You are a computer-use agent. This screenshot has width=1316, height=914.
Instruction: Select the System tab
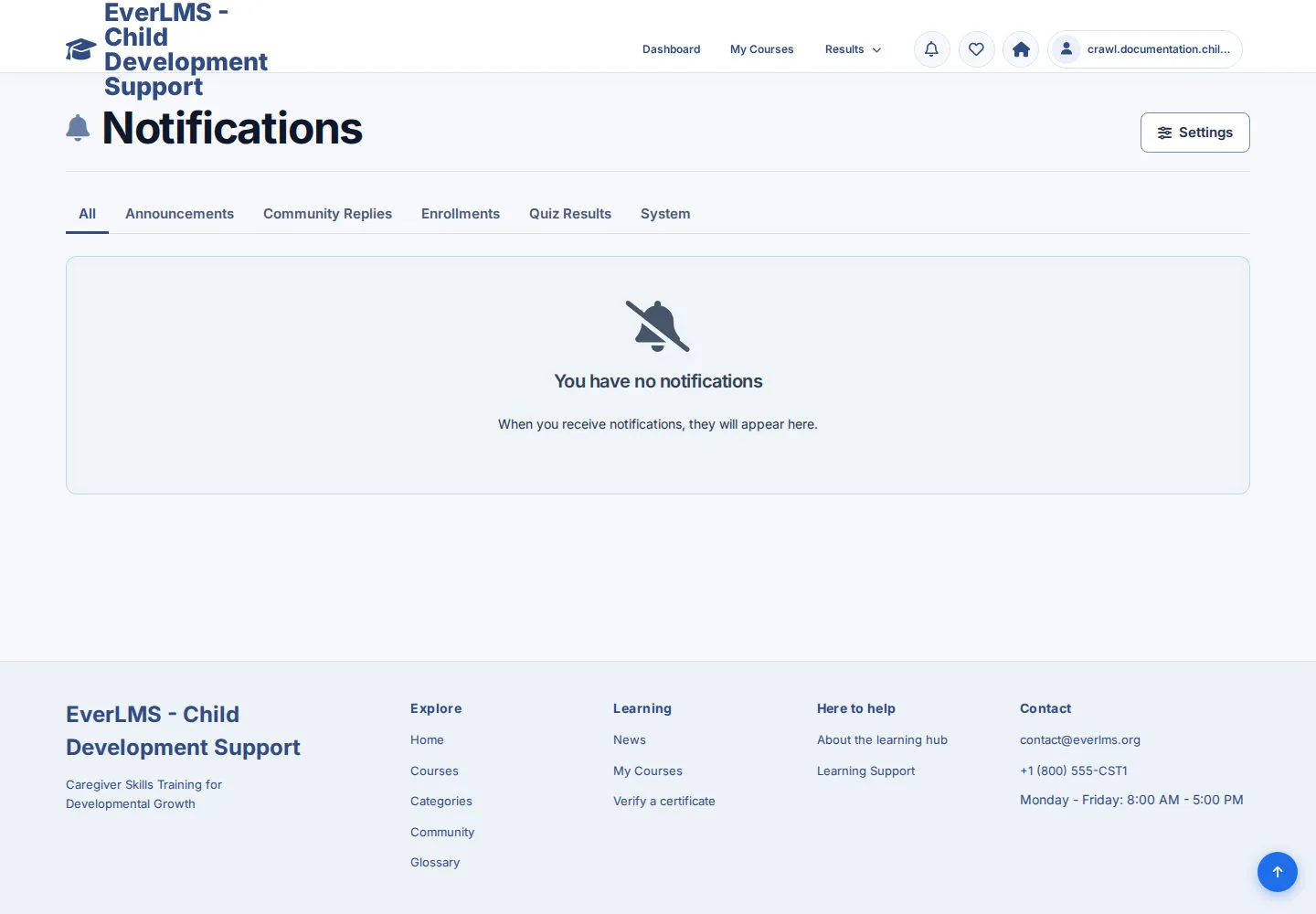point(665,214)
